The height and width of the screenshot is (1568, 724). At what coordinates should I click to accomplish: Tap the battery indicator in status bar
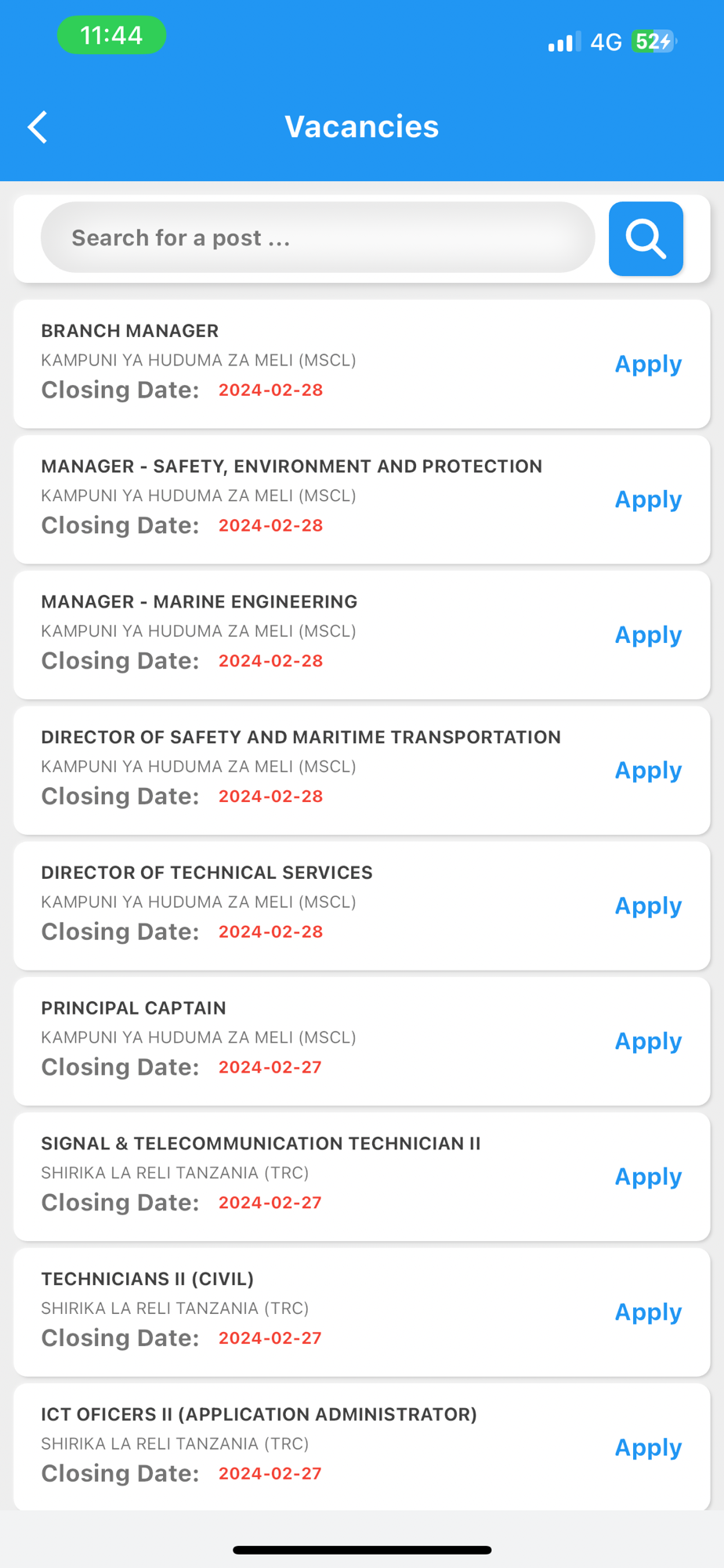coord(653,42)
